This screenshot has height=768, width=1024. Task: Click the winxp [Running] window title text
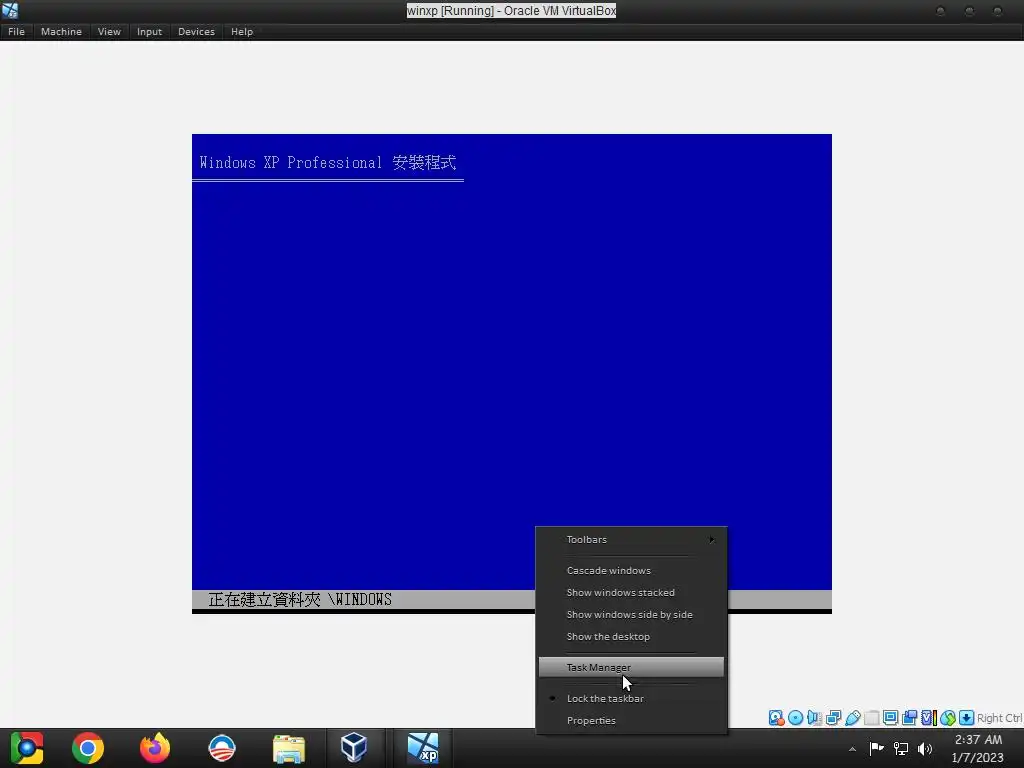pyautogui.click(x=511, y=10)
